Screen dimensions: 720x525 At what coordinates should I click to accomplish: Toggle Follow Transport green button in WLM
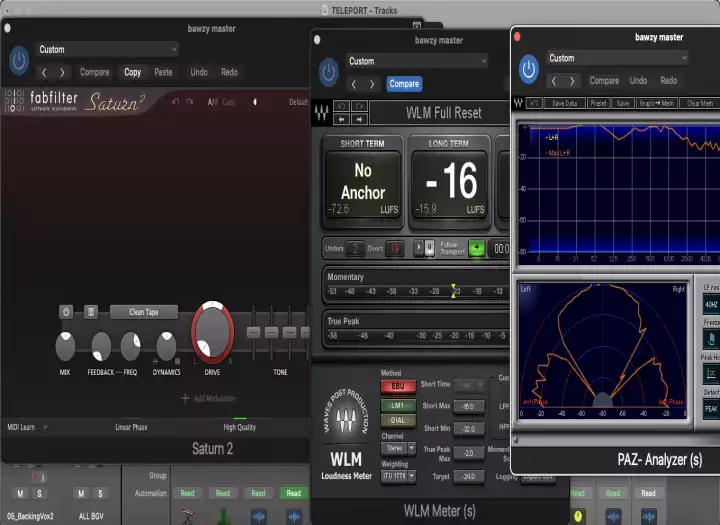pyautogui.click(x=477, y=248)
